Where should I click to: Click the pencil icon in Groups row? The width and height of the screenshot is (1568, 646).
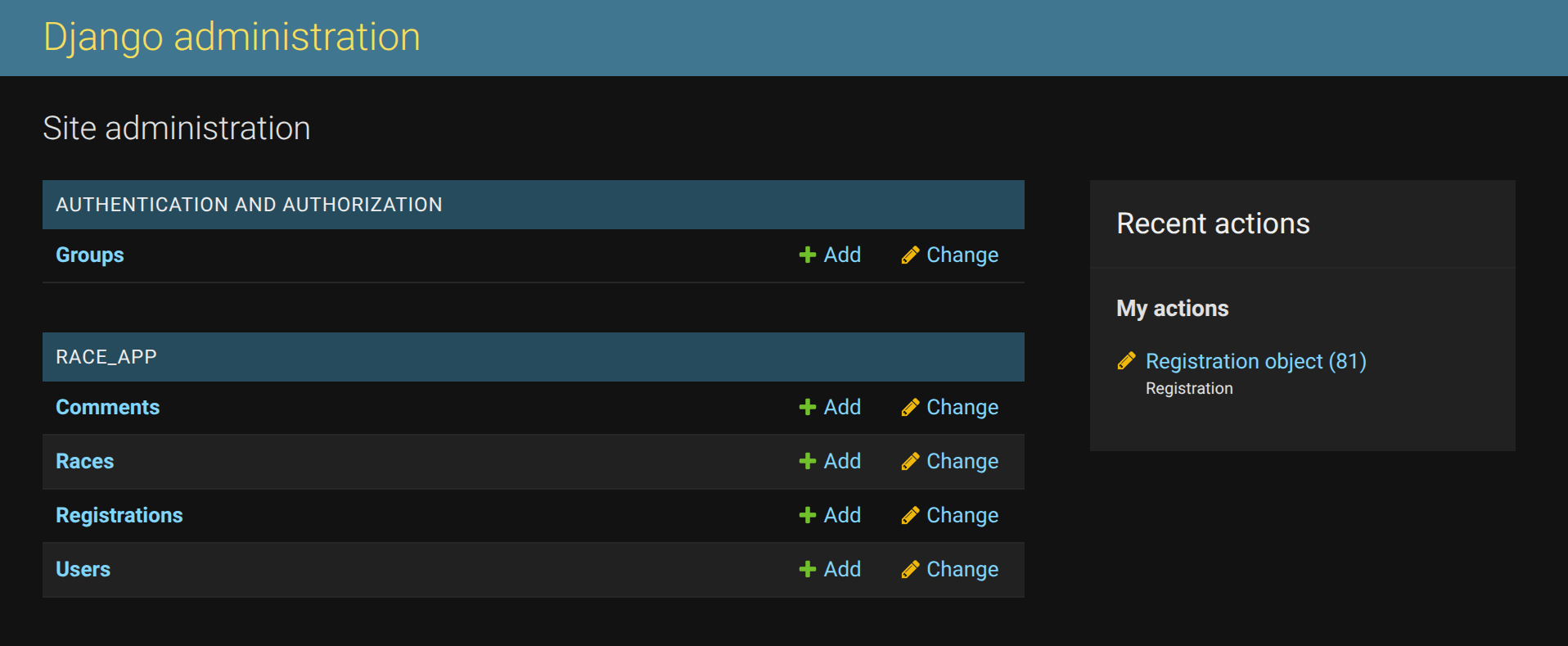(x=910, y=255)
